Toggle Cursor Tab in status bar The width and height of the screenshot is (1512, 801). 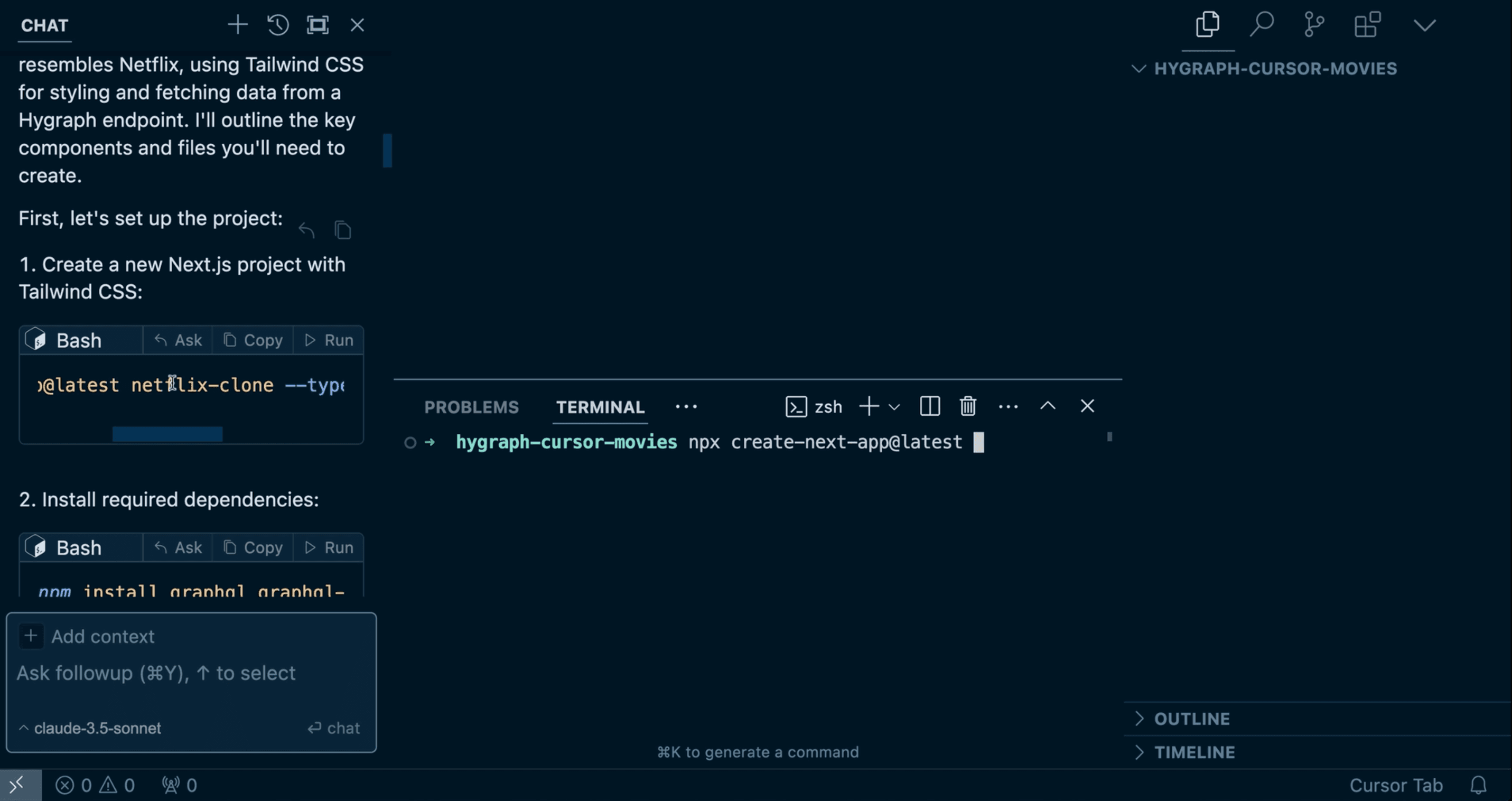pos(1395,785)
